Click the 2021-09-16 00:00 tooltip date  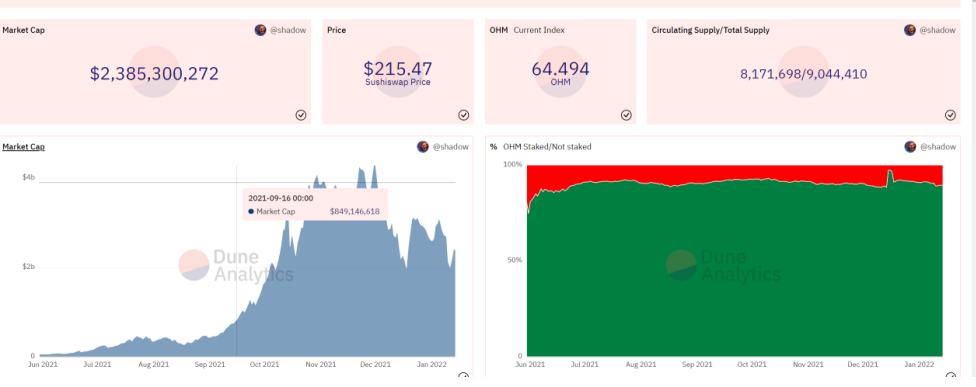click(x=281, y=198)
